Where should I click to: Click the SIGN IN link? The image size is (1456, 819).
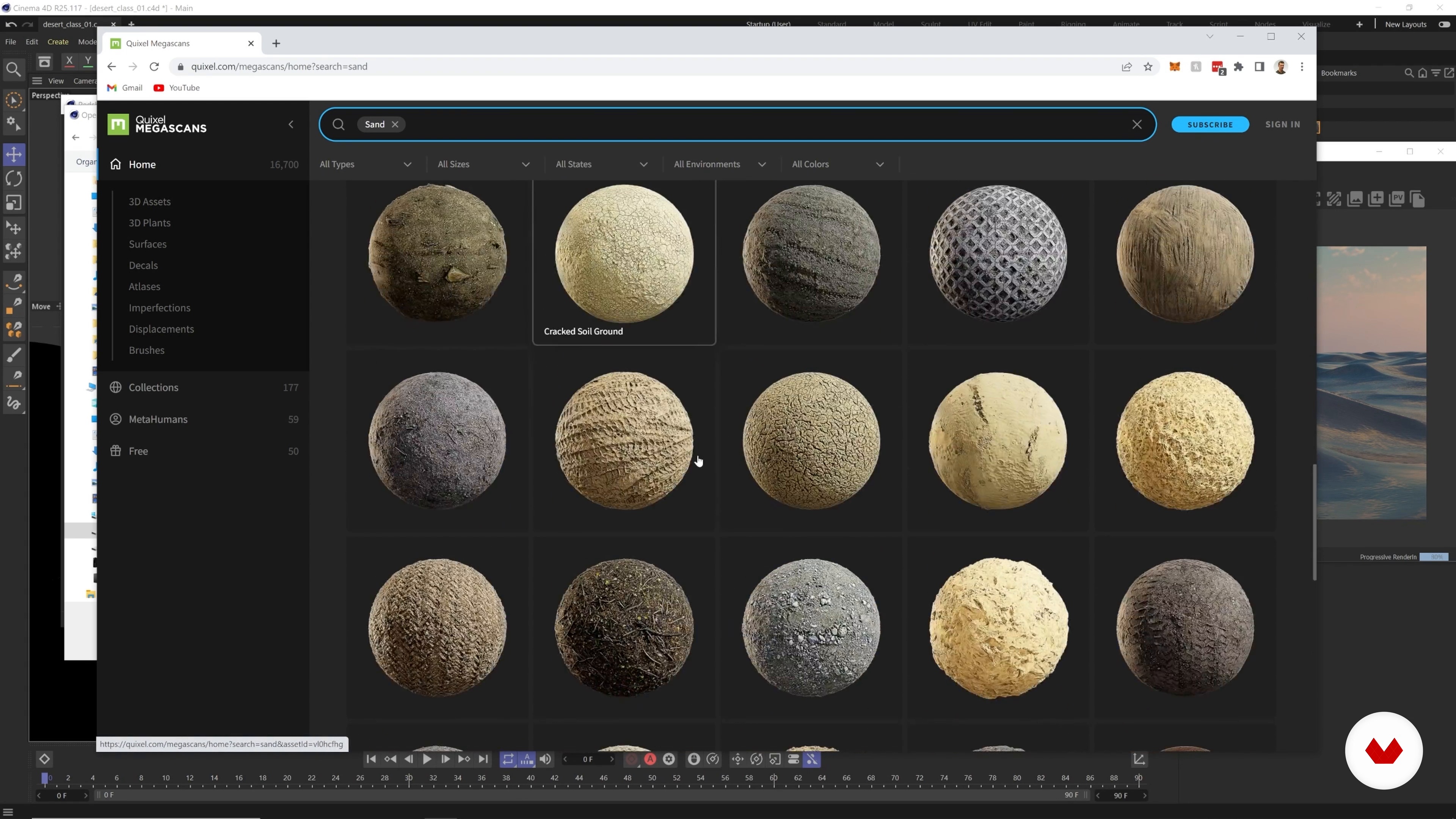pyautogui.click(x=1282, y=124)
